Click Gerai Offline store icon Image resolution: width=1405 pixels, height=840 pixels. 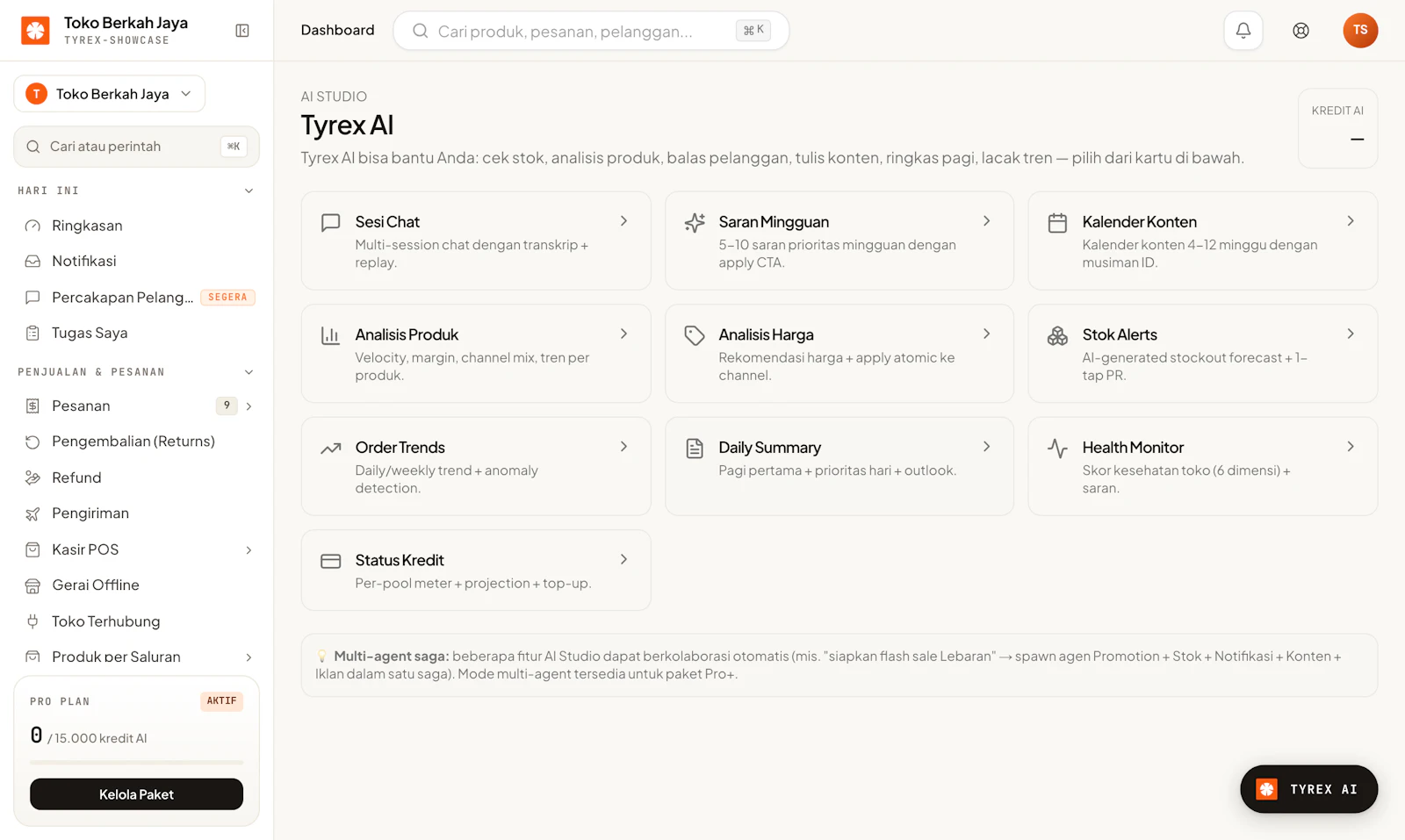point(32,585)
